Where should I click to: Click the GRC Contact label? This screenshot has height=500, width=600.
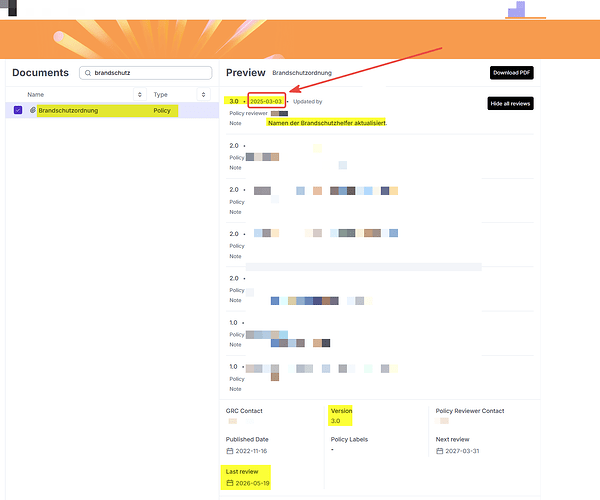tap(244, 411)
